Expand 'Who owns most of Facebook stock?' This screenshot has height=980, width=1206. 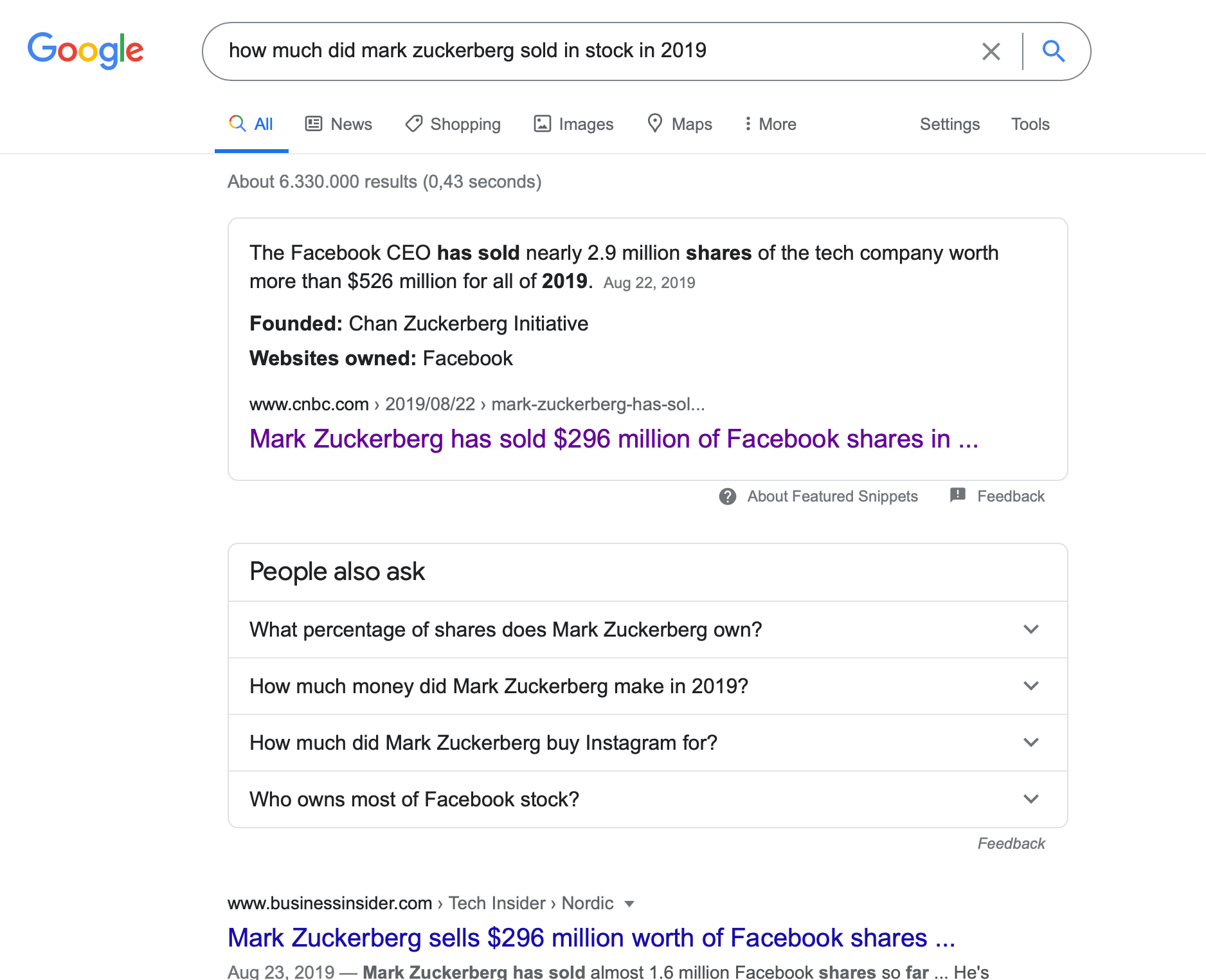click(1031, 799)
